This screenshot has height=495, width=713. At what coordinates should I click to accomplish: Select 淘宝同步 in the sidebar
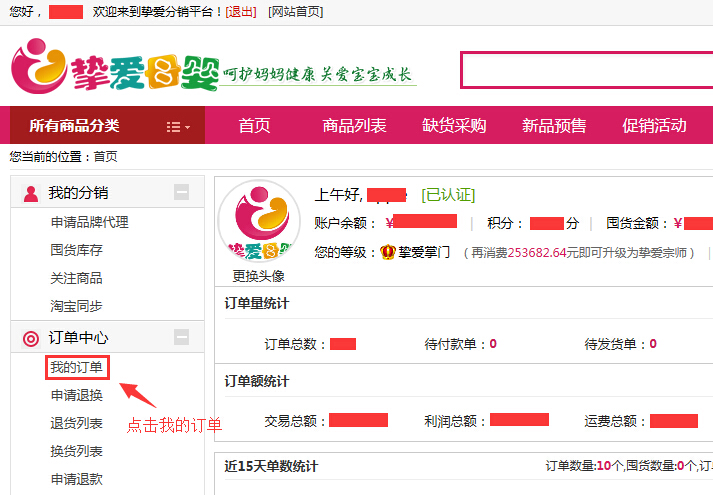(77, 306)
